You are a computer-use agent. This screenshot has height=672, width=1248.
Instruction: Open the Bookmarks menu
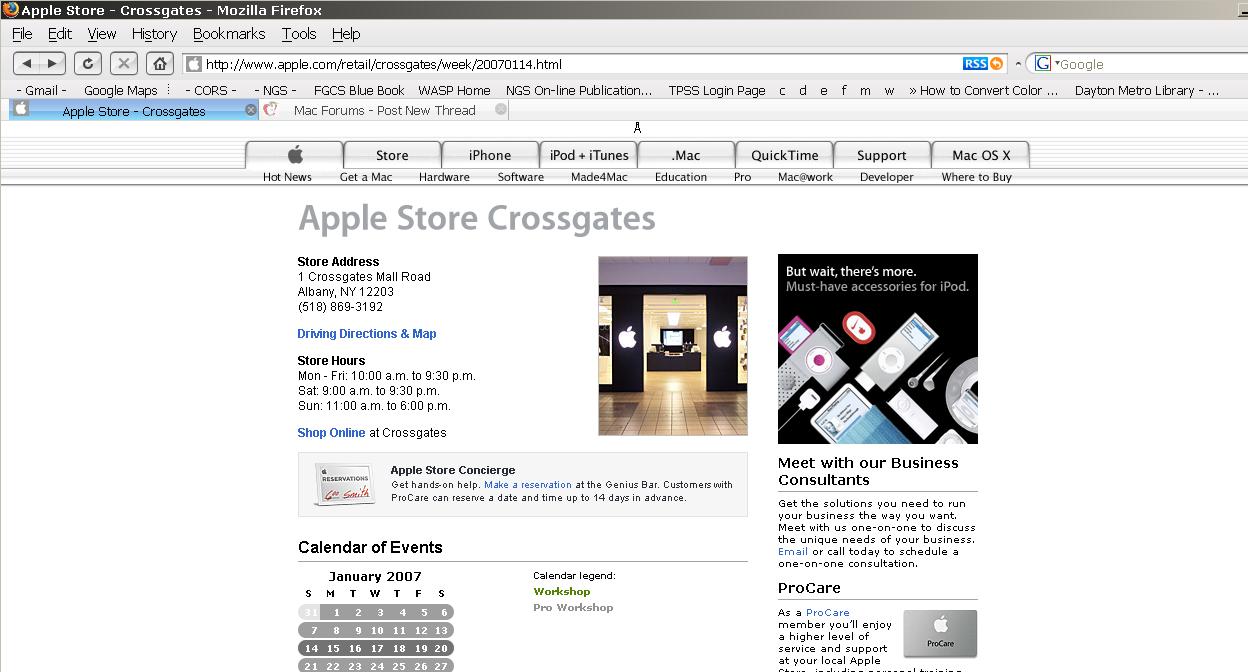229,33
